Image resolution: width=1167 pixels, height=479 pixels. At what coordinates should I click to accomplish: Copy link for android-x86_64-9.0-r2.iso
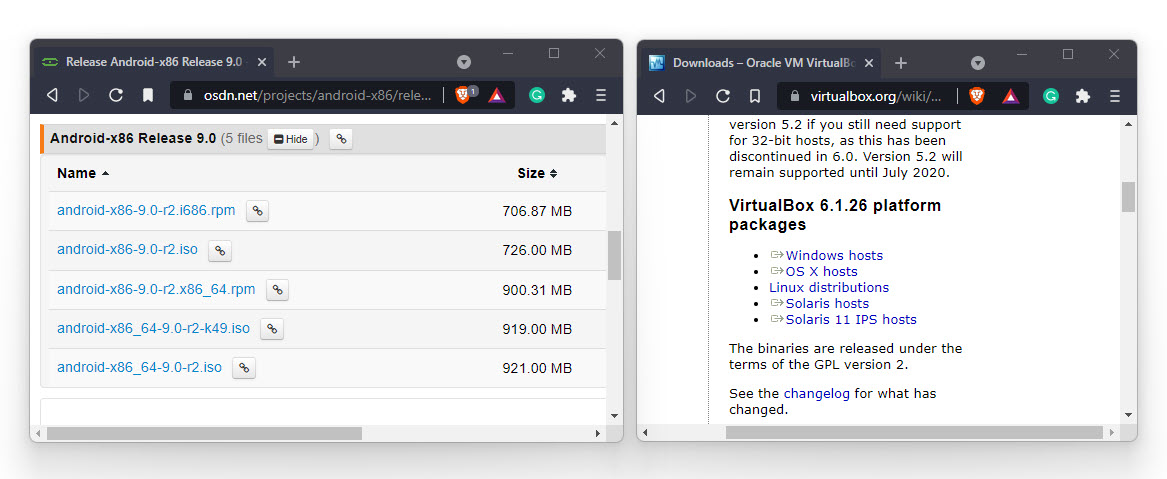pyautogui.click(x=244, y=368)
